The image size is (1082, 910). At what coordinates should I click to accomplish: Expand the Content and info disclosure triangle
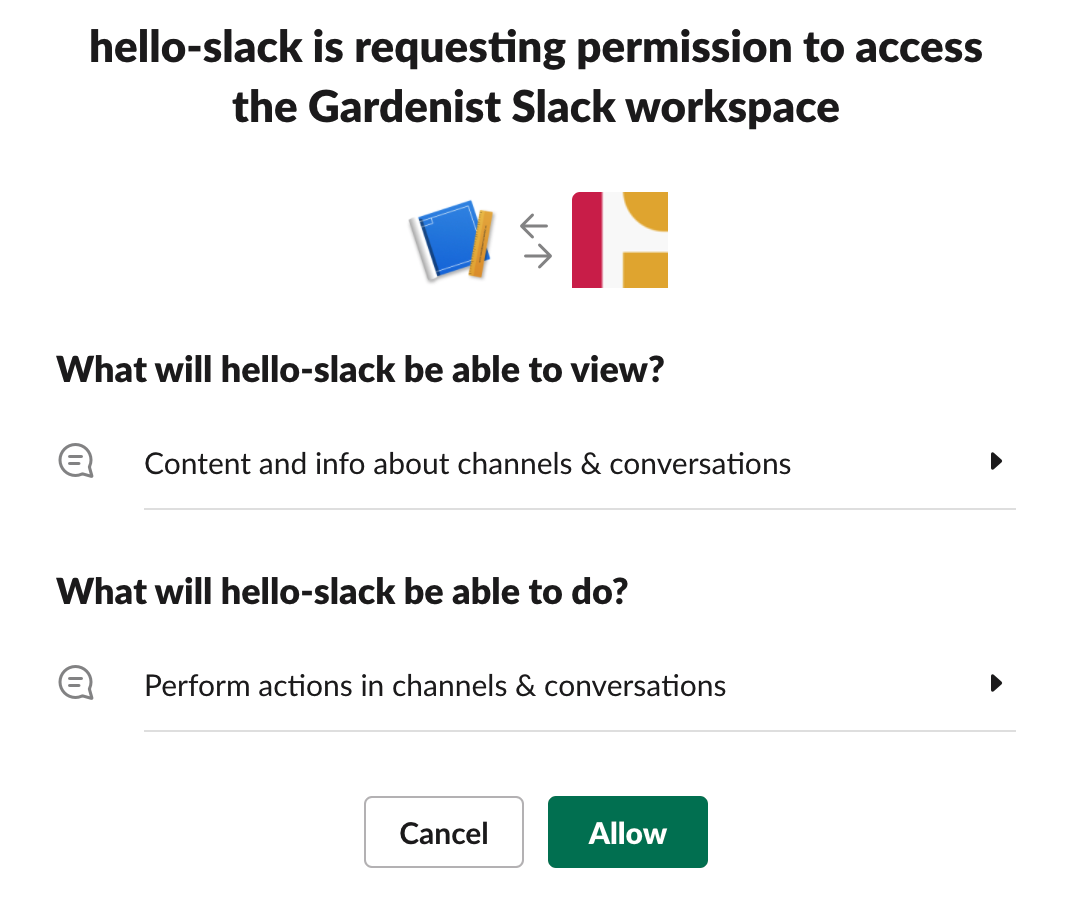pyautogui.click(x=996, y=461)
